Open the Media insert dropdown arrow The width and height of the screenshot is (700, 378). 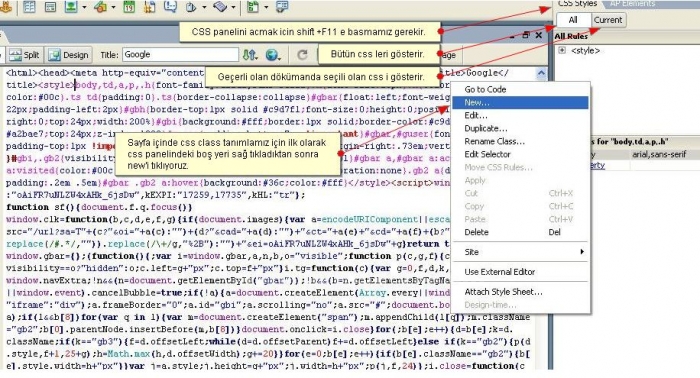[x=113, y=7]
